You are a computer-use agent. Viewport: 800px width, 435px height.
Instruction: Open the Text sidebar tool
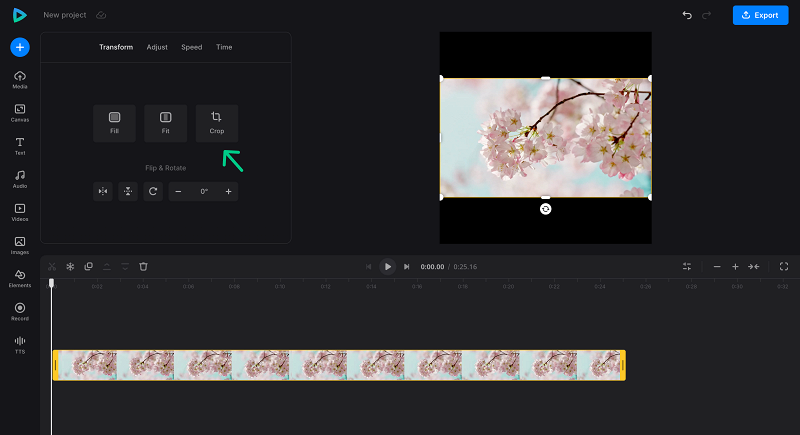pyautogui.click(x=20, y=146)
